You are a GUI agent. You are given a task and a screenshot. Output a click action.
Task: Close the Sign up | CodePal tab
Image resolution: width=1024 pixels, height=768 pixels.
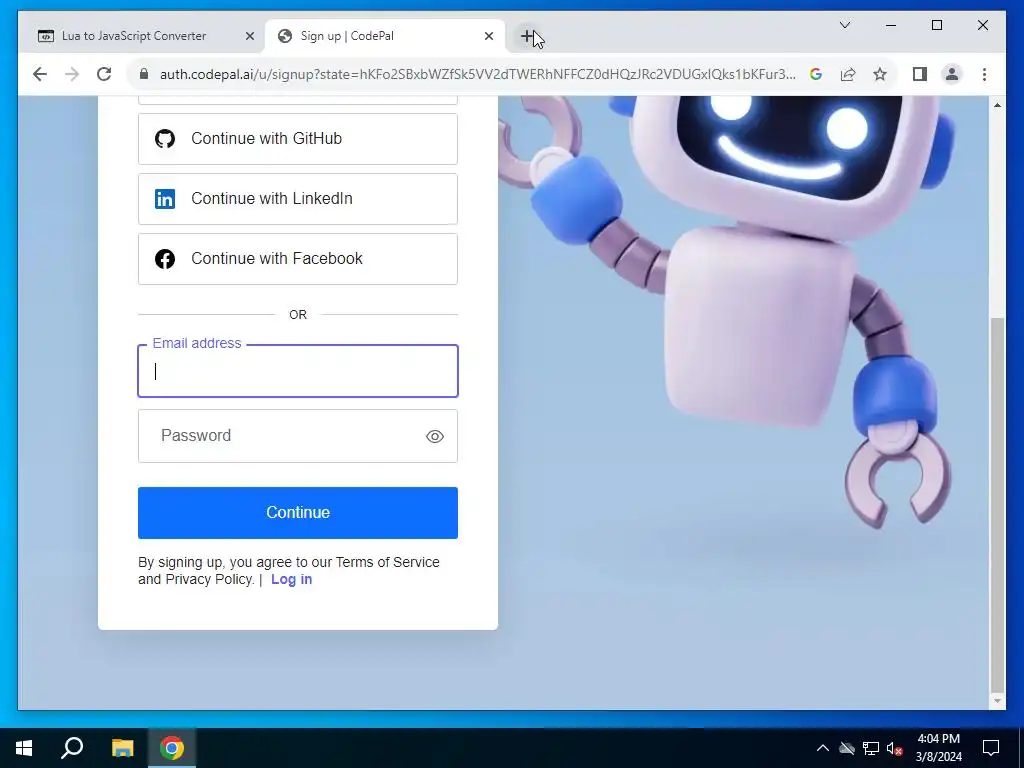coord(488,37)
